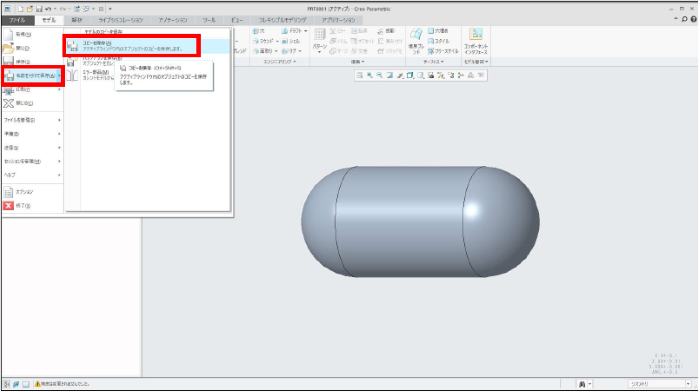Click the Undo arrow in quick access toolbar

point(48,9)
